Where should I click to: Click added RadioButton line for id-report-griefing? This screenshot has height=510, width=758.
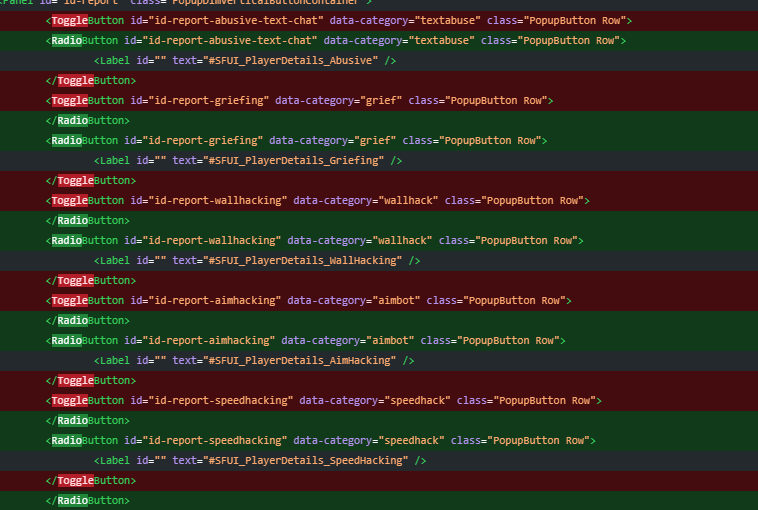click(379, 141)
